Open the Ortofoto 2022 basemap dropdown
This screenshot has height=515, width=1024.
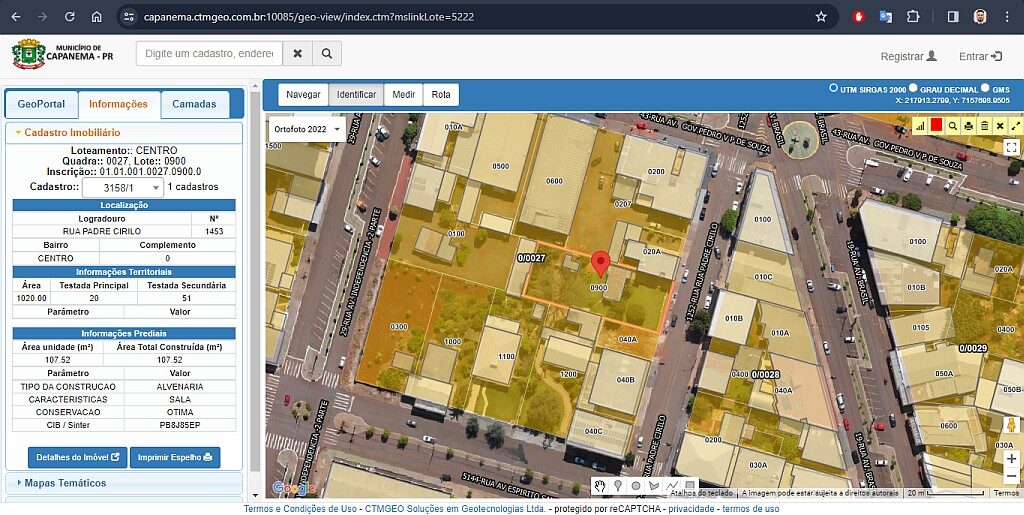click(307, 129)
